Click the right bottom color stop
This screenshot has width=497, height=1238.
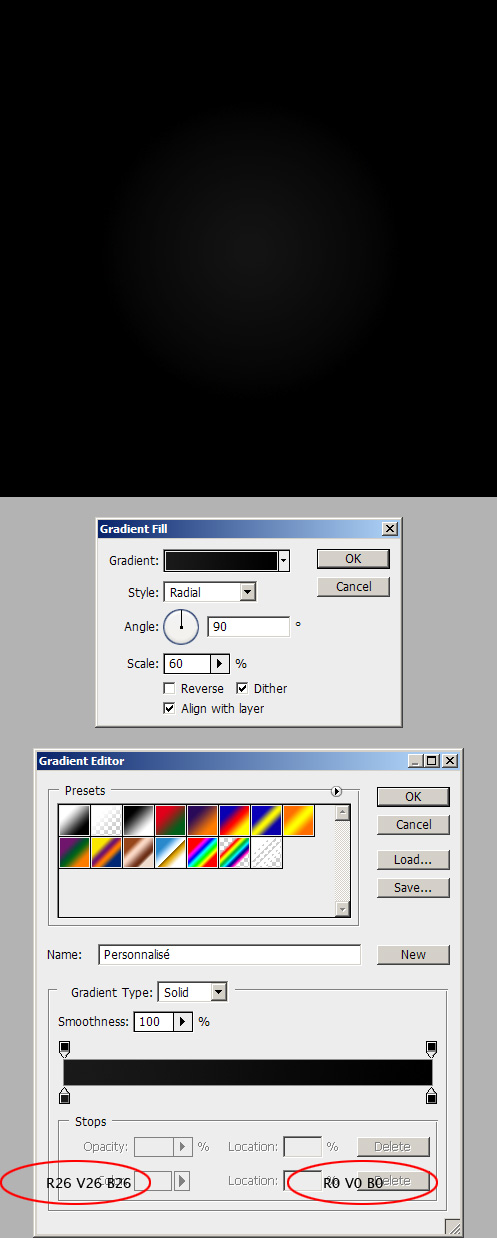[431, 1097]
